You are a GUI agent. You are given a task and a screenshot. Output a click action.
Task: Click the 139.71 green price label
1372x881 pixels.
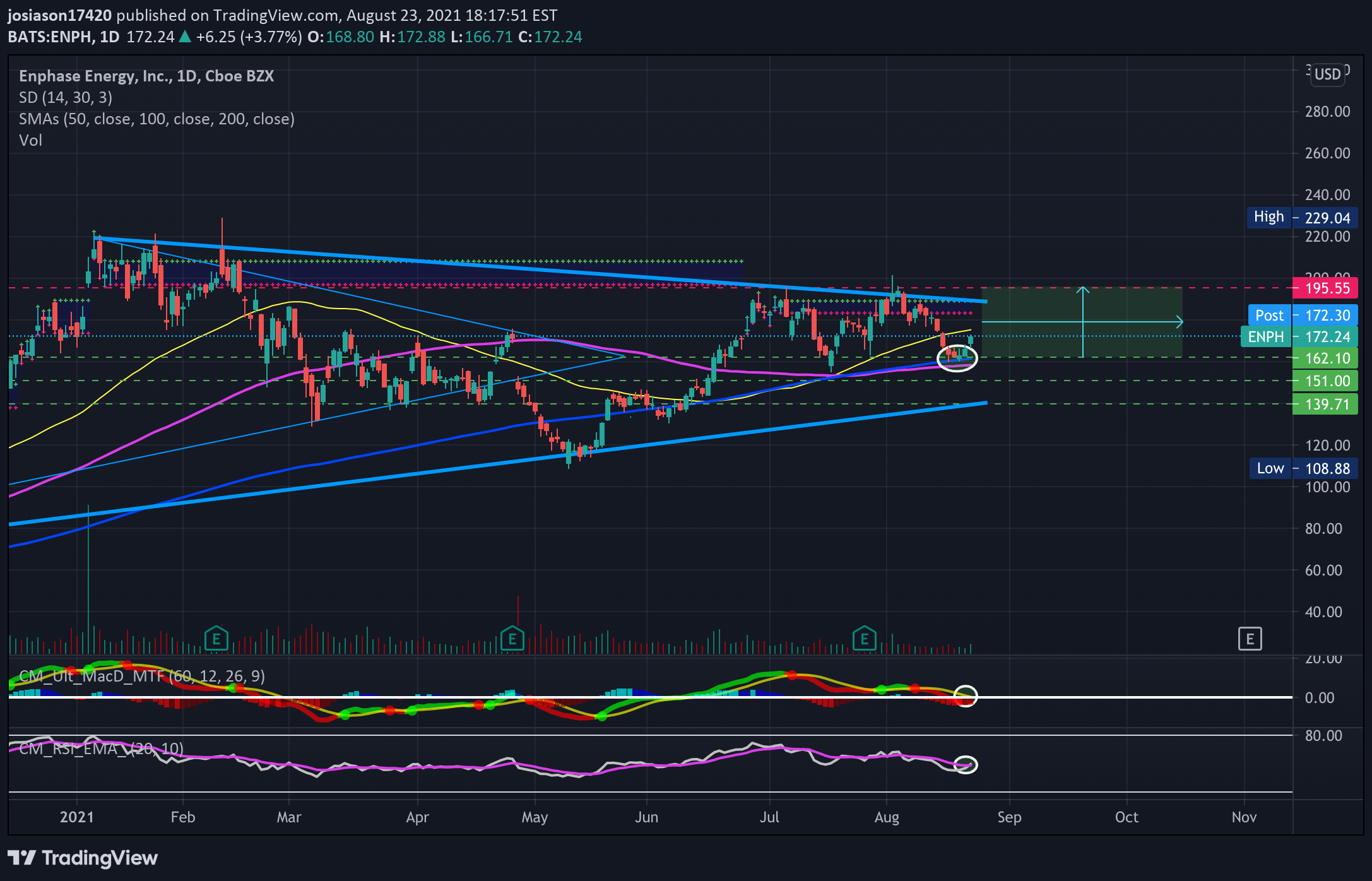[x=1325, y=404]
